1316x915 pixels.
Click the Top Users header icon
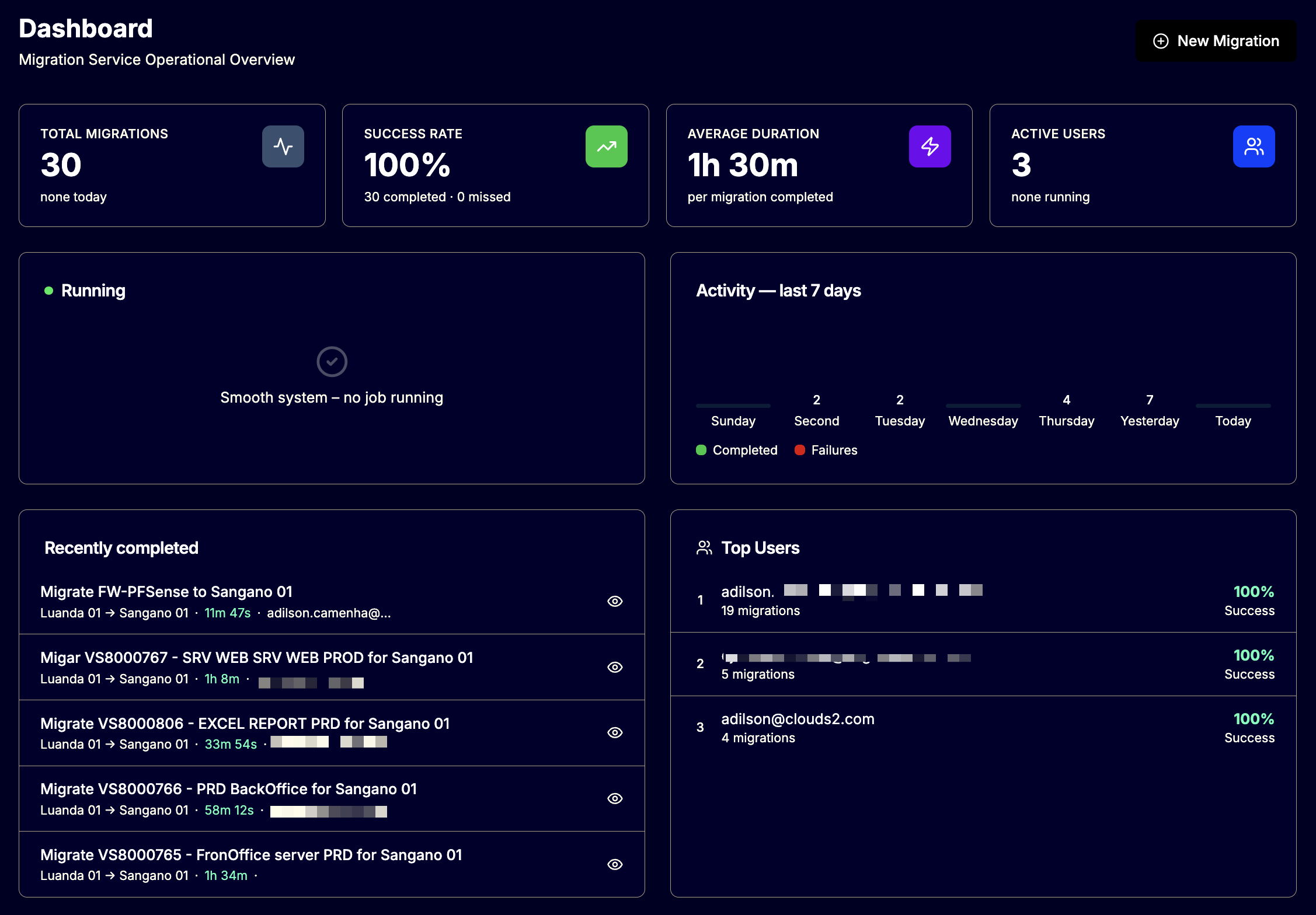pos(704,548)
